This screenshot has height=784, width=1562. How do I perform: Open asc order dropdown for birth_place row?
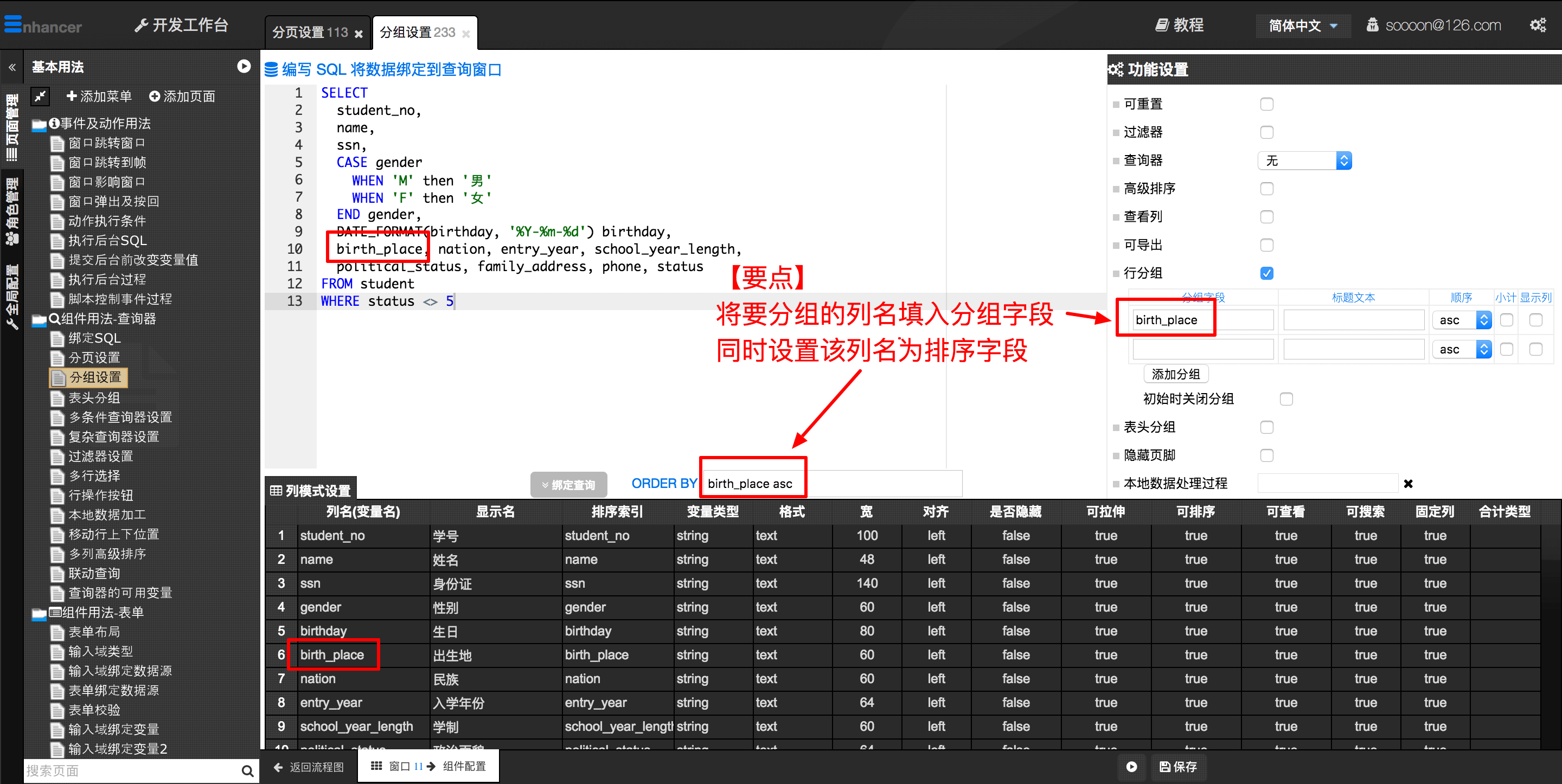(1461, 319)
